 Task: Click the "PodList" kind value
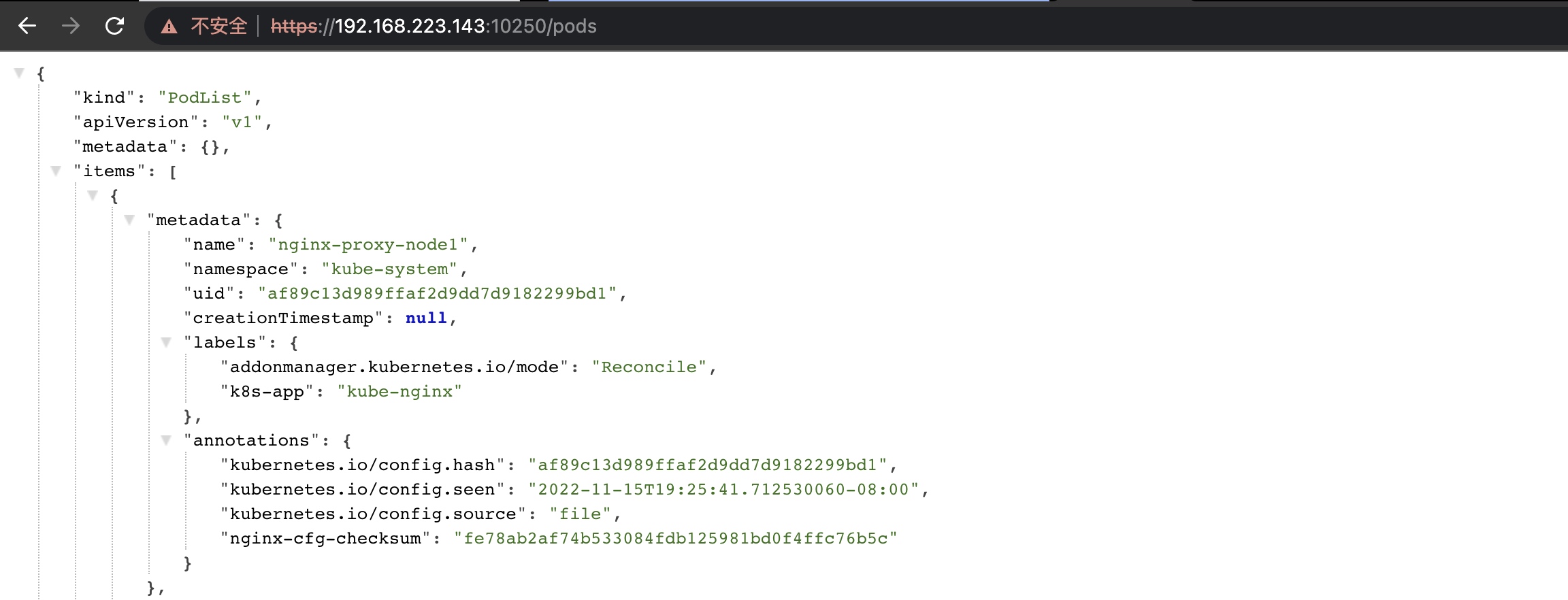point(205,98)
